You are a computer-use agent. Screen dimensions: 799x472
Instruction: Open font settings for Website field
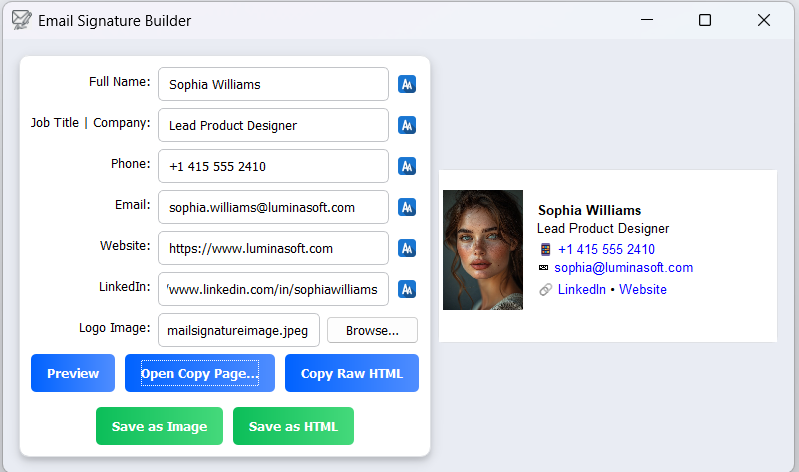407,248
